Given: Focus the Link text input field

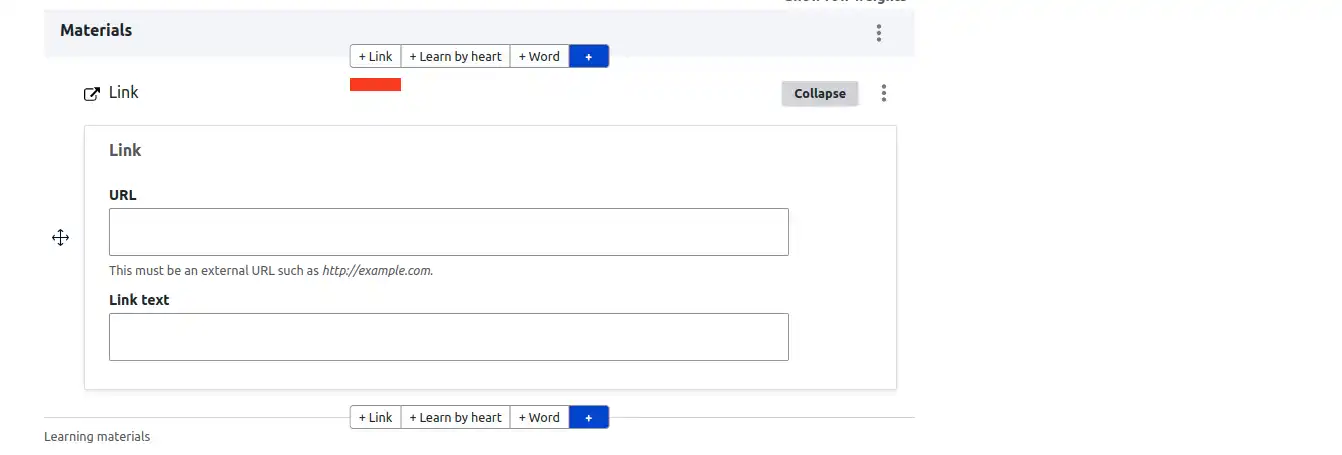Looking at the screenshot, I should pyautogui.click(x=448, y=337).
